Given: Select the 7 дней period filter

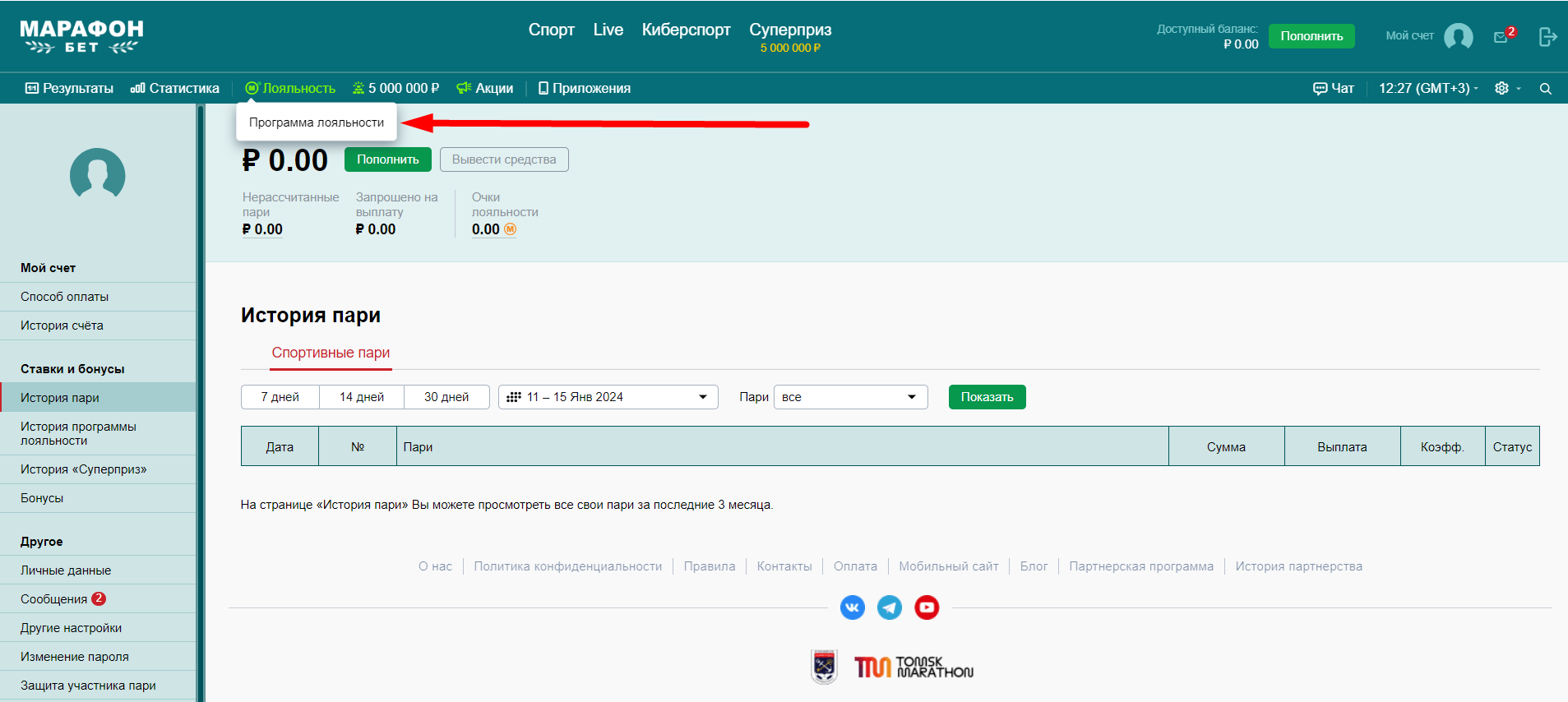Looking at the screenshot, I should 280,397.
